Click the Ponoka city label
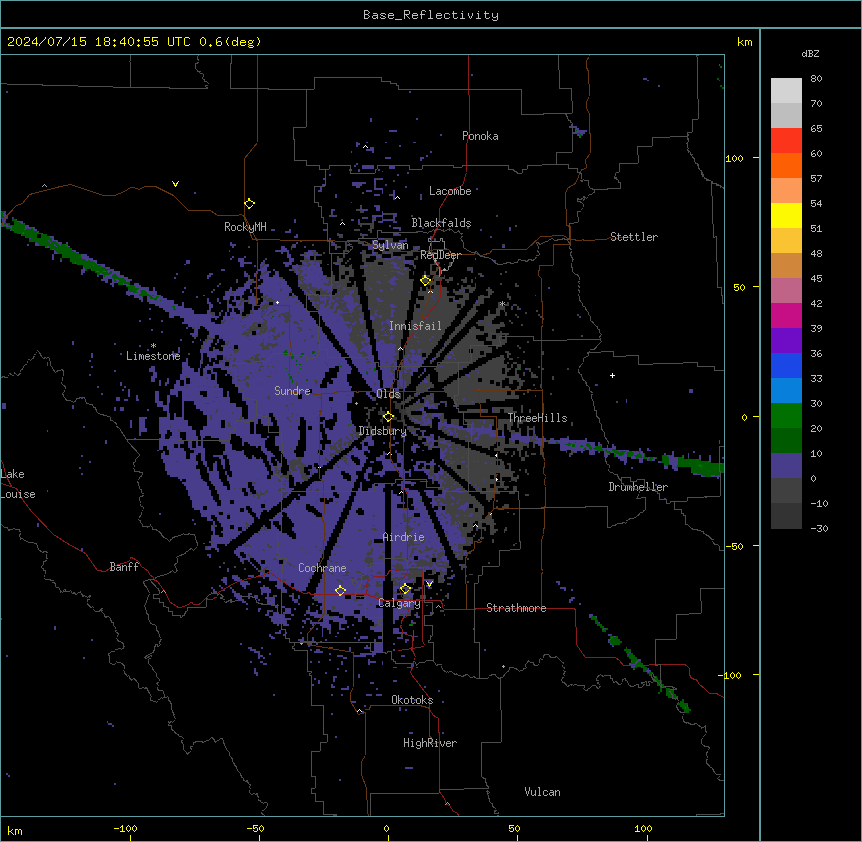862x842 pixels. coord(480,136)
